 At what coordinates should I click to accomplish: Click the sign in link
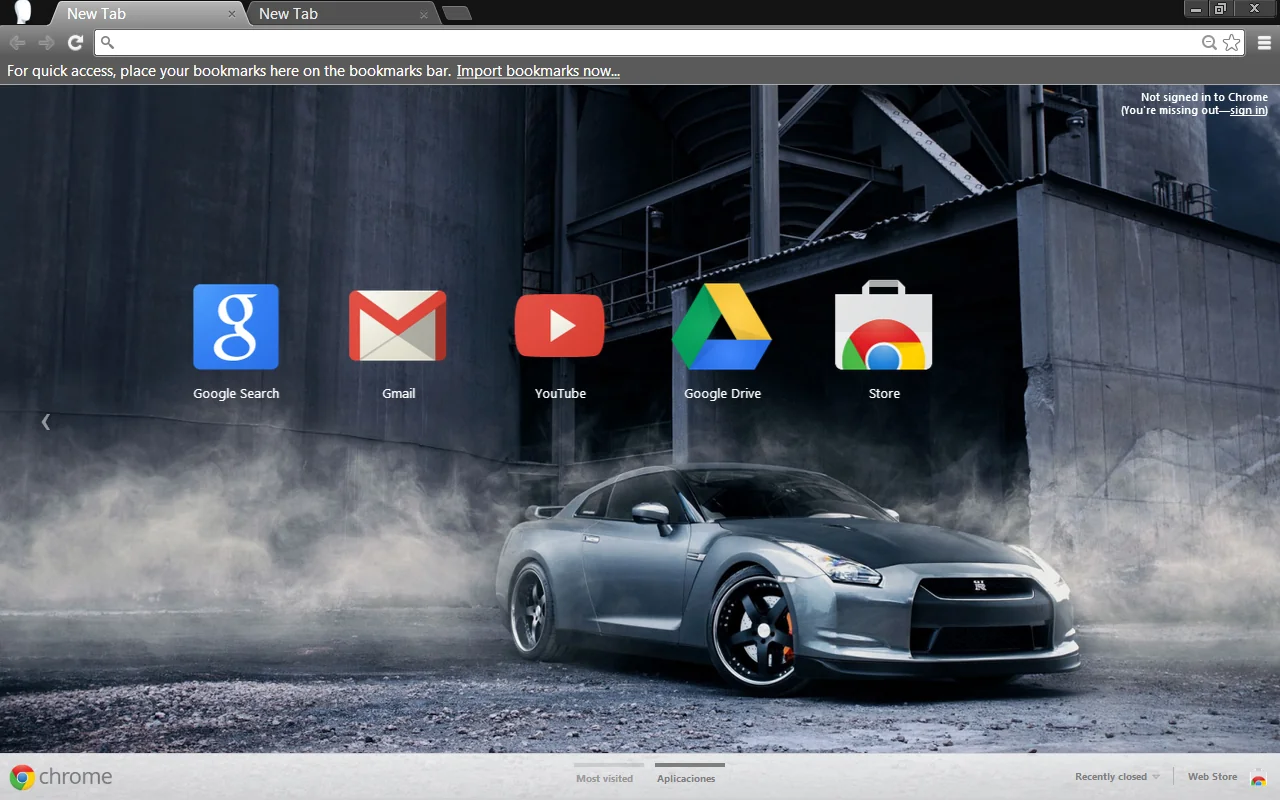[x=1247, y=110]
